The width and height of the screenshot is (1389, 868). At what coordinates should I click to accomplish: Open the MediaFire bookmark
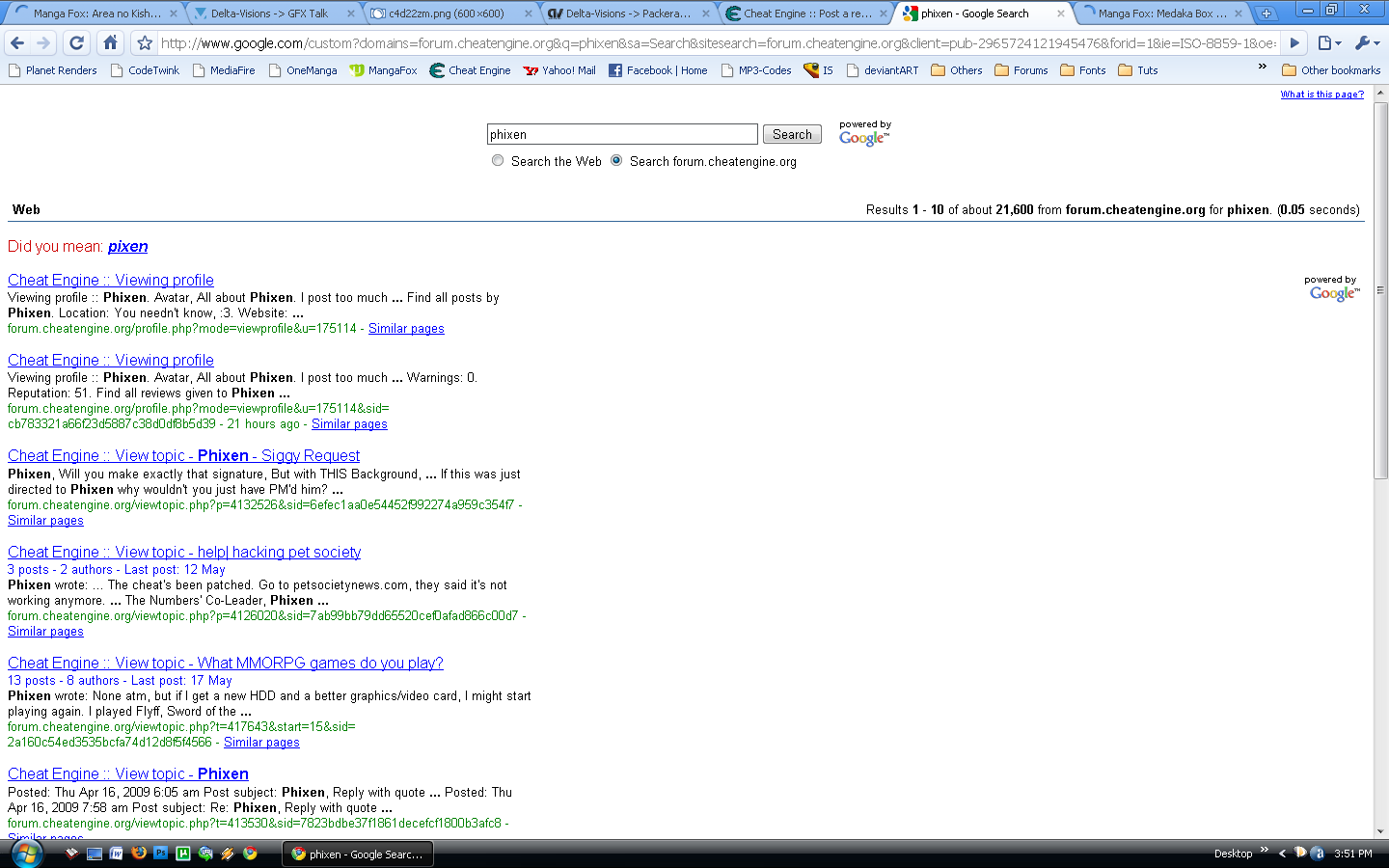pyautogui.click(x=224, y=70)
